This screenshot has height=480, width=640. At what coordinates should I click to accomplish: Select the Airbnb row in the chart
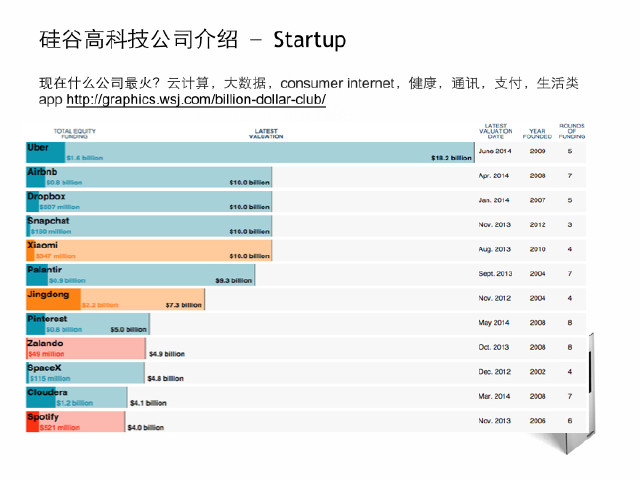[306, 177]
